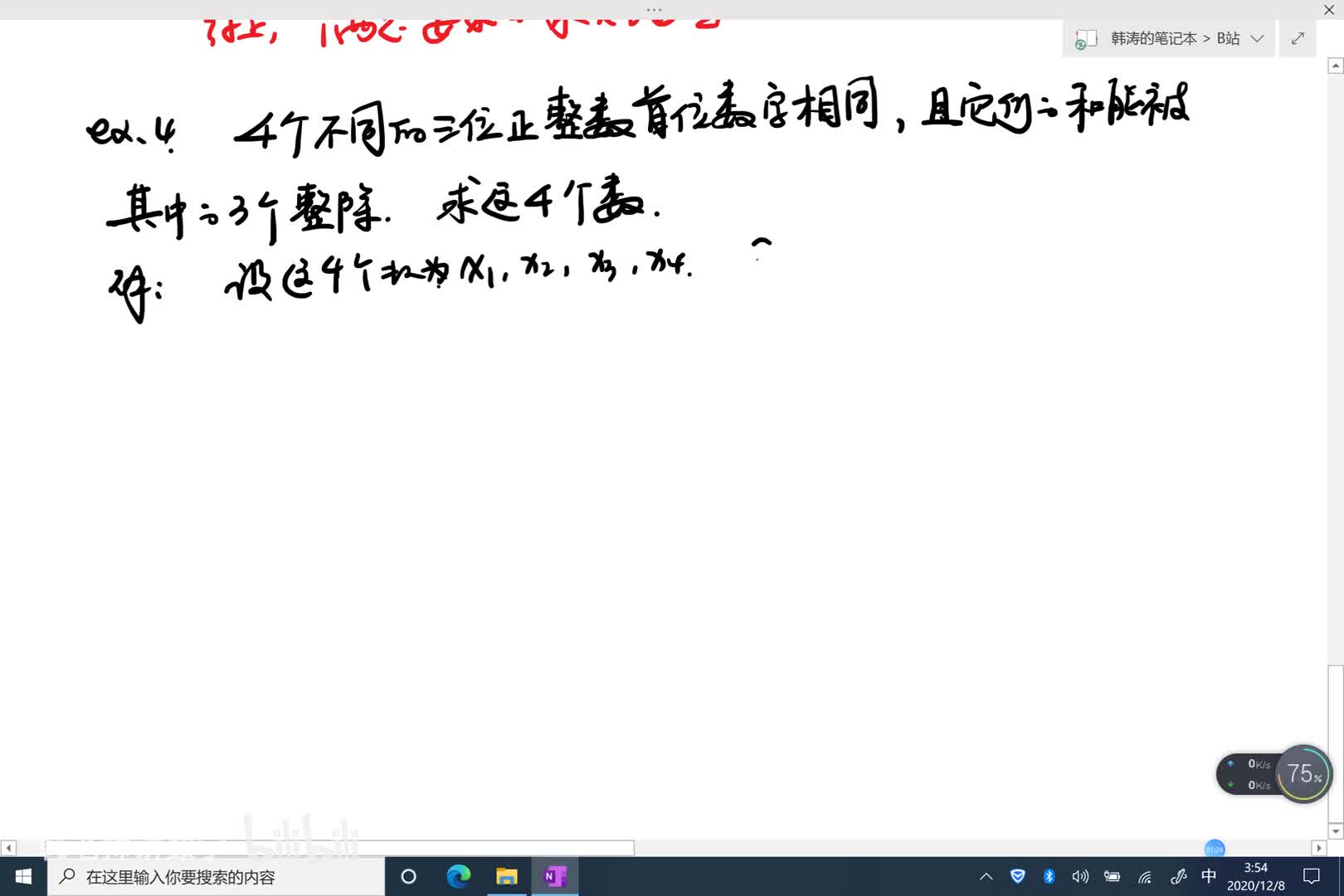The height and width of the screenshot is (896, 1344).
Task: Click the right arrow of the horizontal scrollbar
Action: (1318, 848)
